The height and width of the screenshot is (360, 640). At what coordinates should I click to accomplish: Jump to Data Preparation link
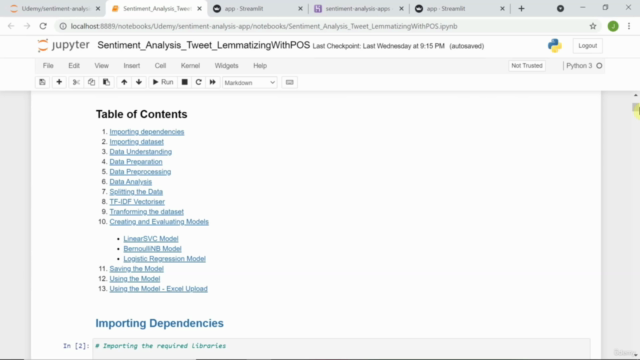(x=136, y=162)
